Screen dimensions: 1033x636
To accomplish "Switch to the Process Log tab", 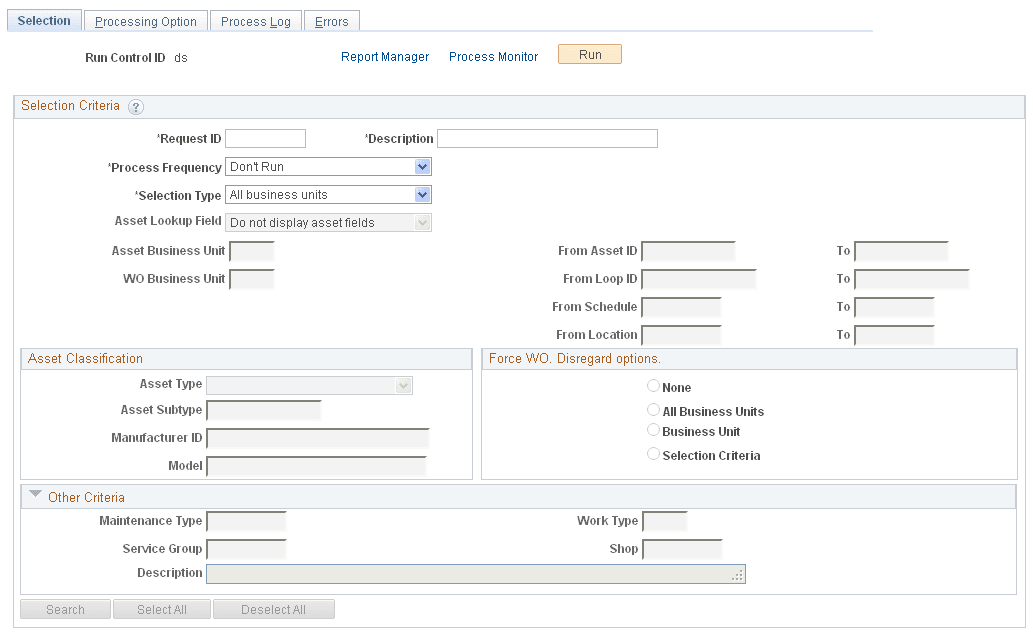I will pos(255,20).
